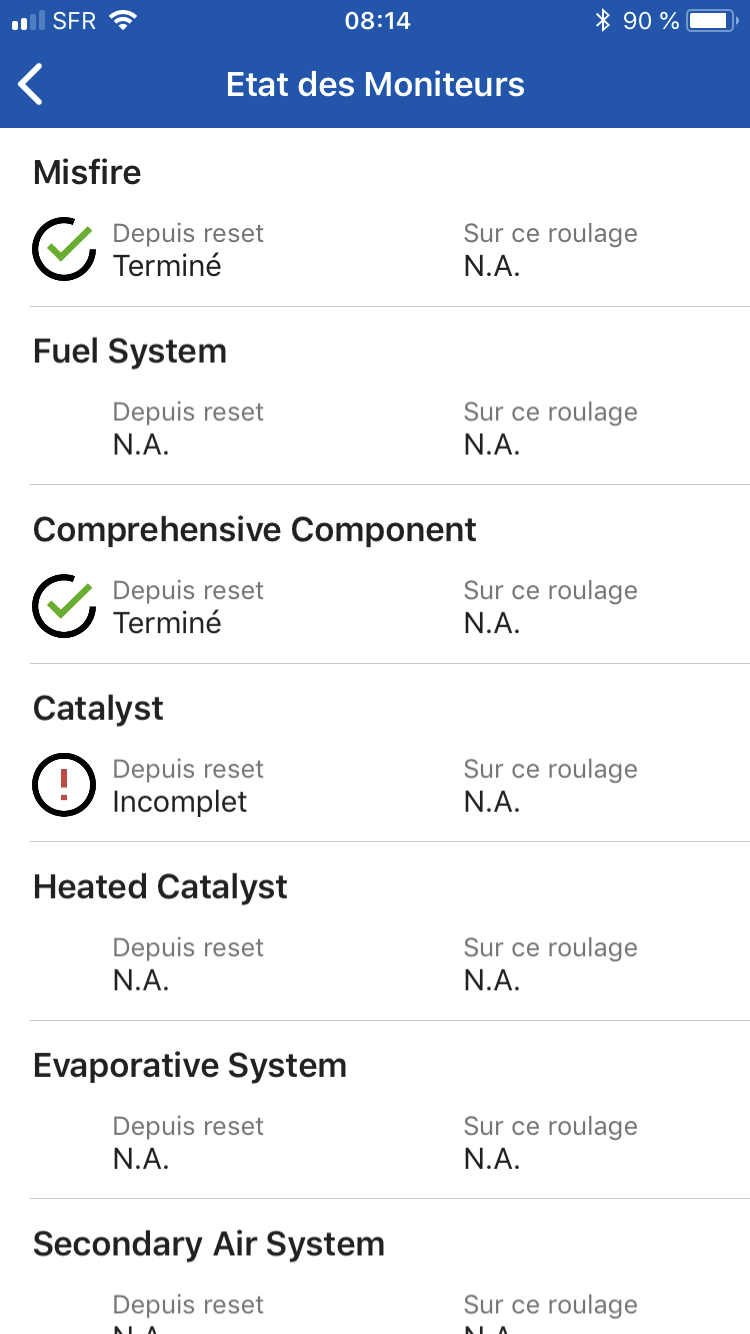Select the Fuel System monitor heading
This screenshot has width=750, height=1334.
[130, 351]
